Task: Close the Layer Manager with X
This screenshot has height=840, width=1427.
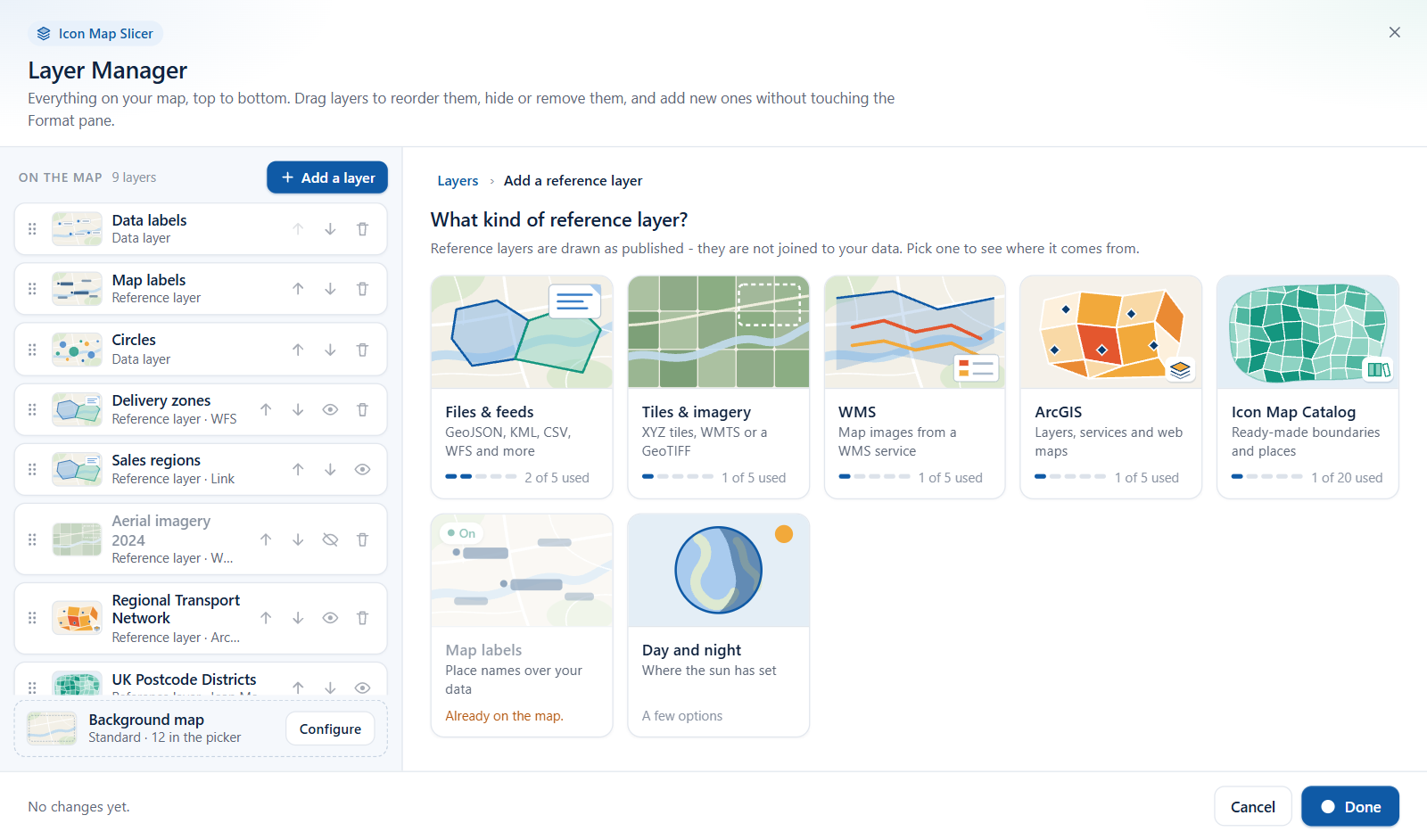Action: [1394, 32]
